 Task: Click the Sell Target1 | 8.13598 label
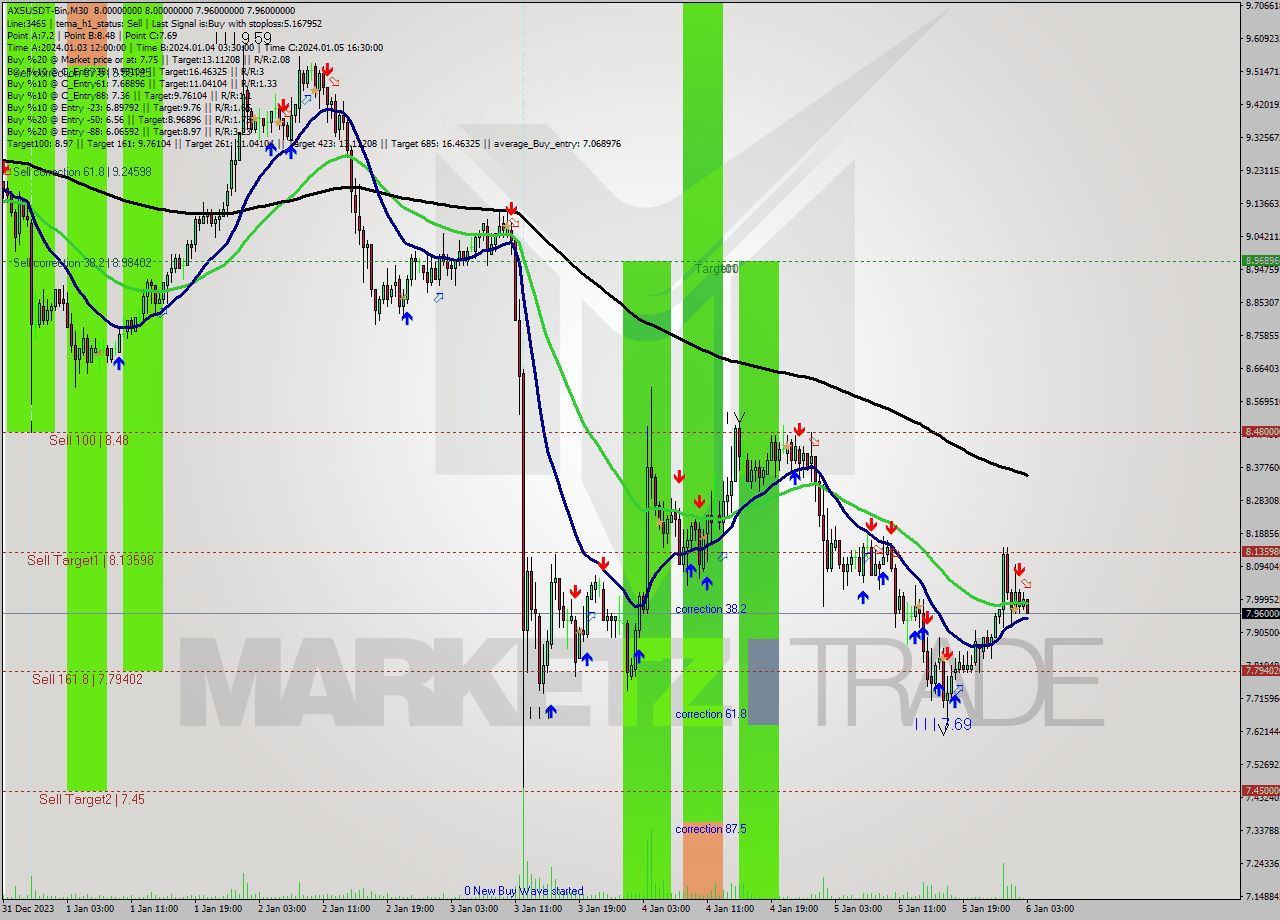90,561
